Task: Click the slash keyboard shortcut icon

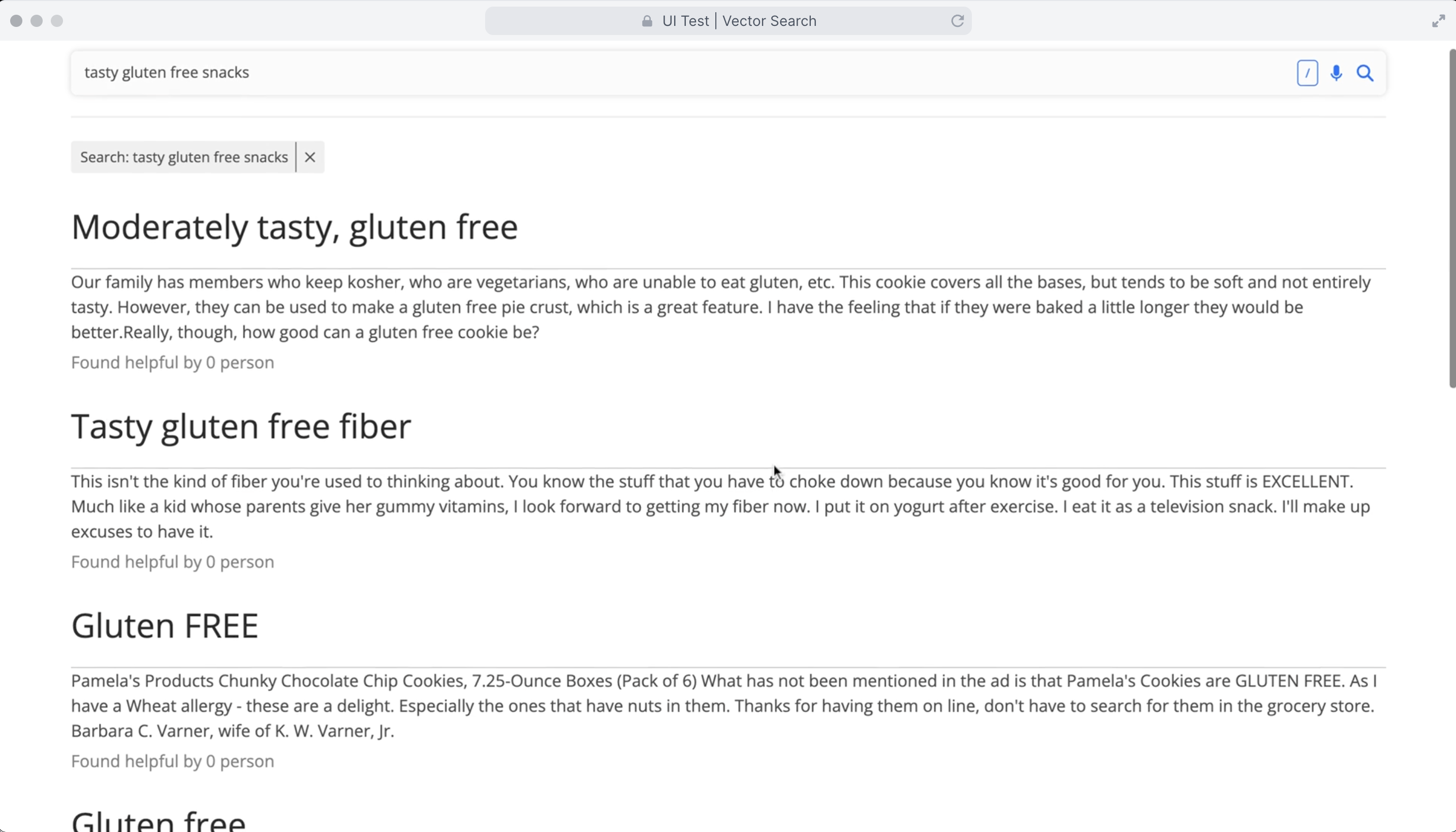Action: pos(1307,73)
